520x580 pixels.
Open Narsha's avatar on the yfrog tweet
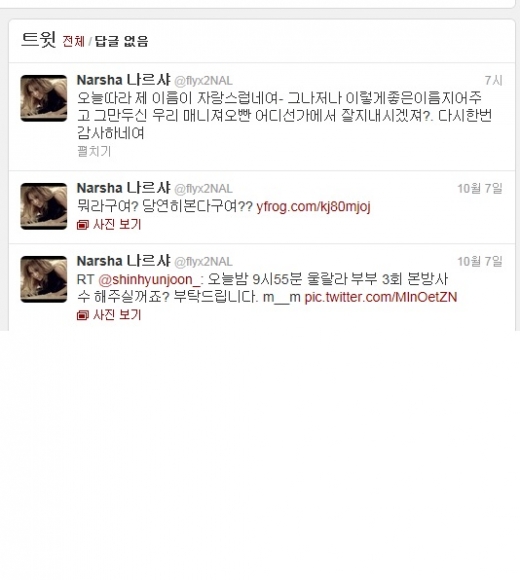[x=44, y=206]
